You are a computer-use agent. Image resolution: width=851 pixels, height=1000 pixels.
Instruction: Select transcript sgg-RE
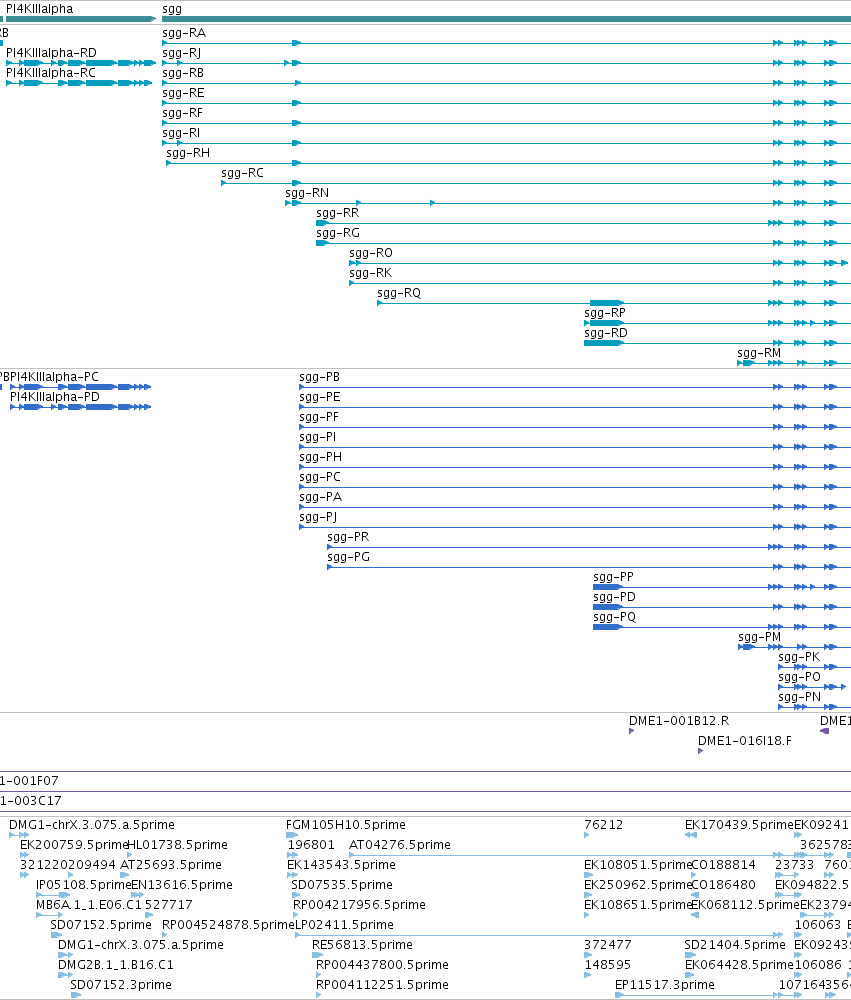tap(183, 93)
